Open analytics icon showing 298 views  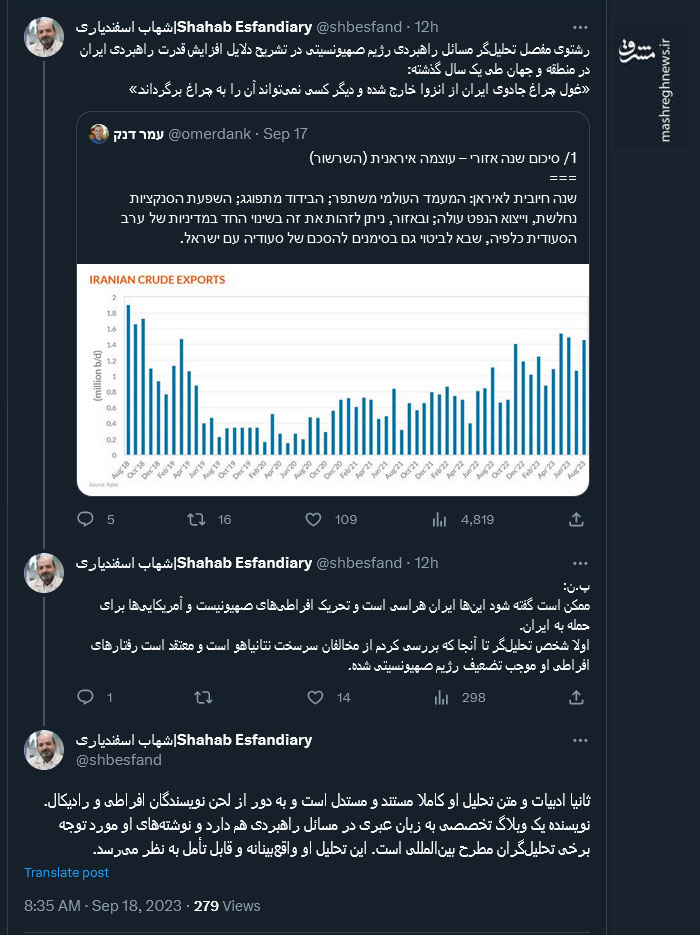pos(437,697)
